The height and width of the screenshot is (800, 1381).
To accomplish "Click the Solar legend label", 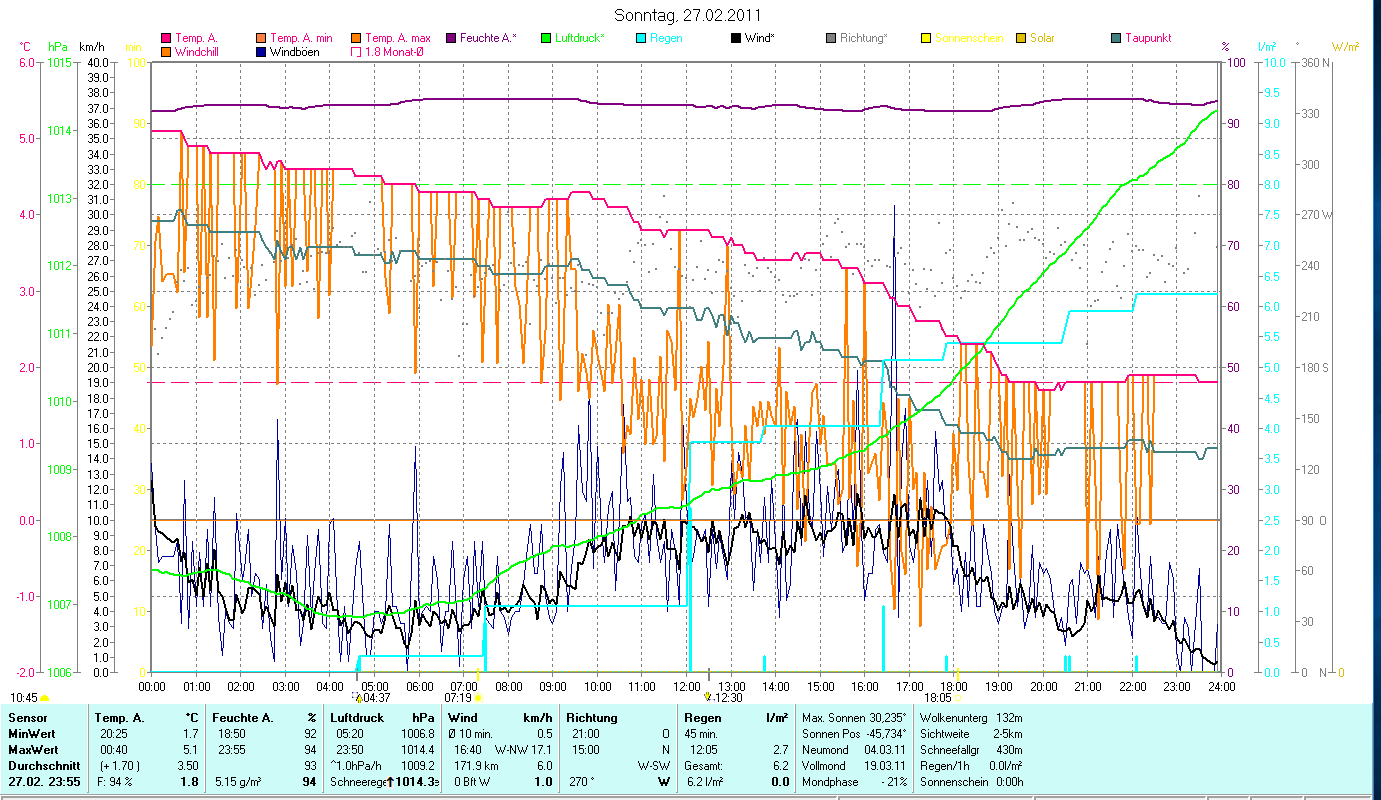I will point(1041,38).
